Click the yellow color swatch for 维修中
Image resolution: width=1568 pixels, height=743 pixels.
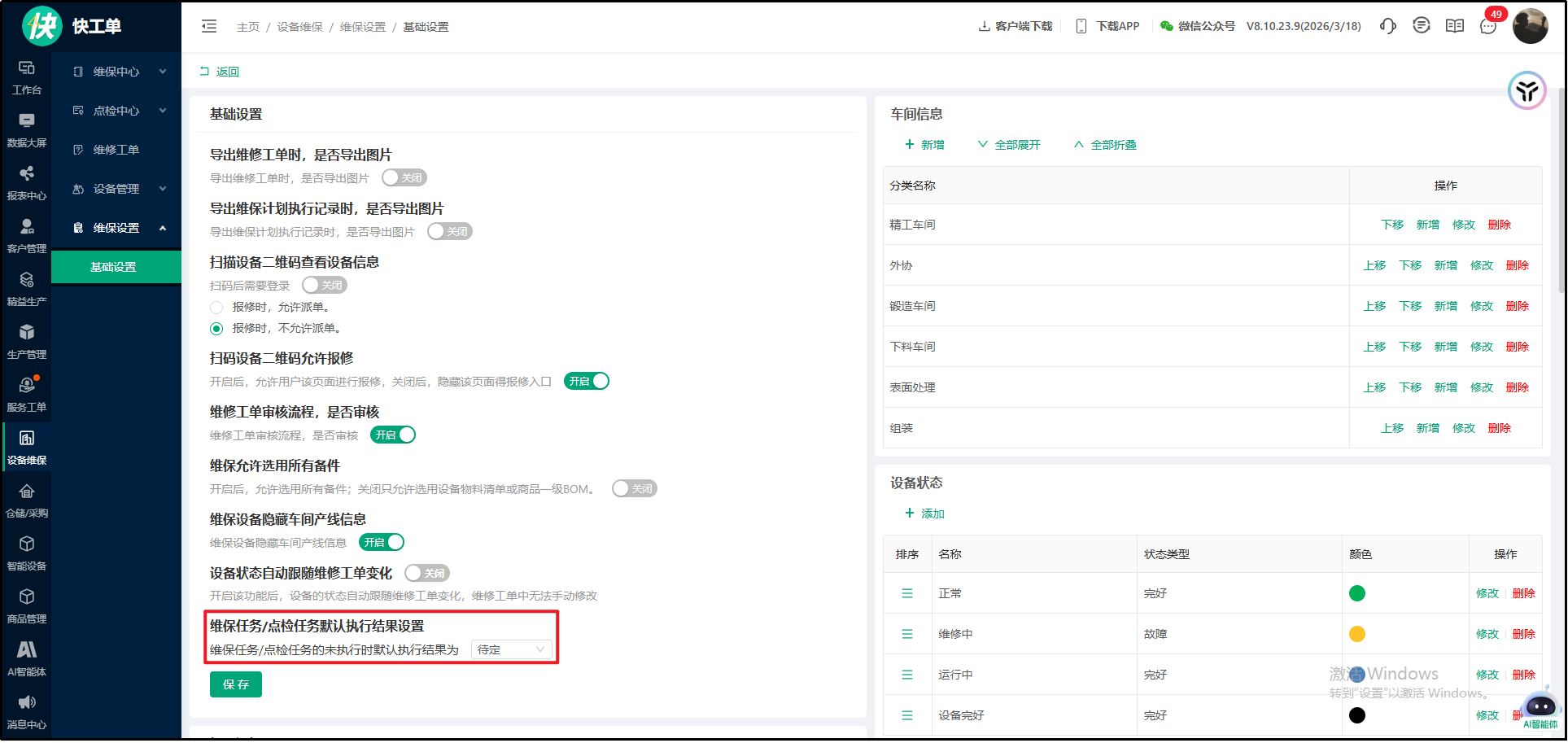point(1357,634)
